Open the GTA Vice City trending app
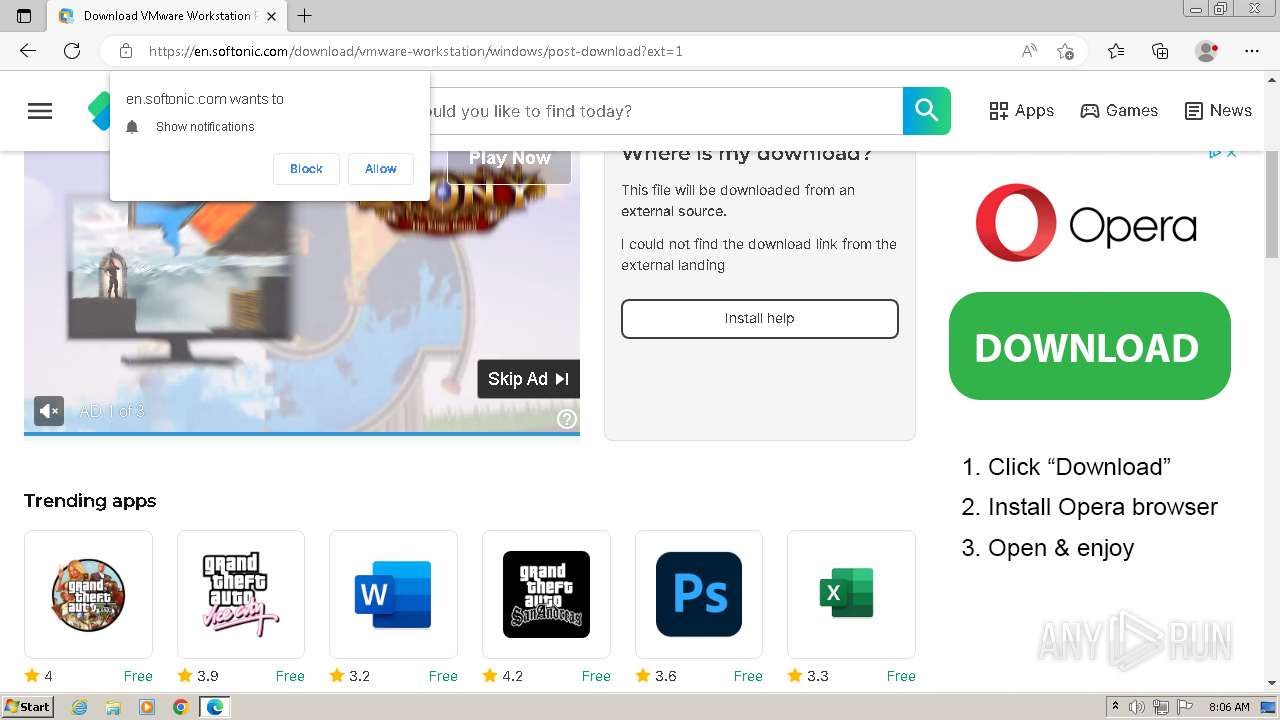1280x720 pixels. [x=241, y=594]
